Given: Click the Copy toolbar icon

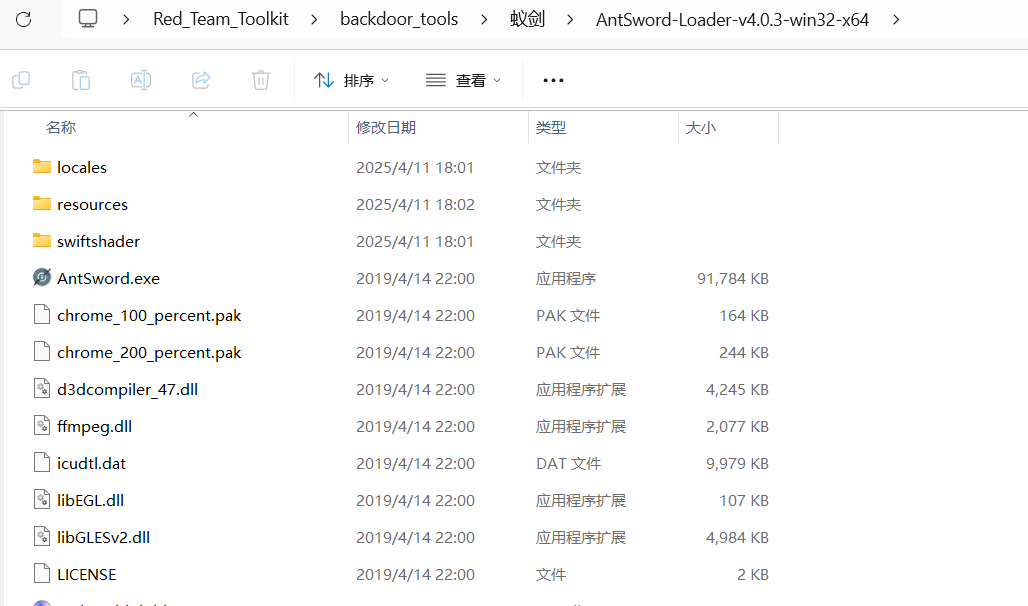Looking at the screenshot, I should point(21,80).
